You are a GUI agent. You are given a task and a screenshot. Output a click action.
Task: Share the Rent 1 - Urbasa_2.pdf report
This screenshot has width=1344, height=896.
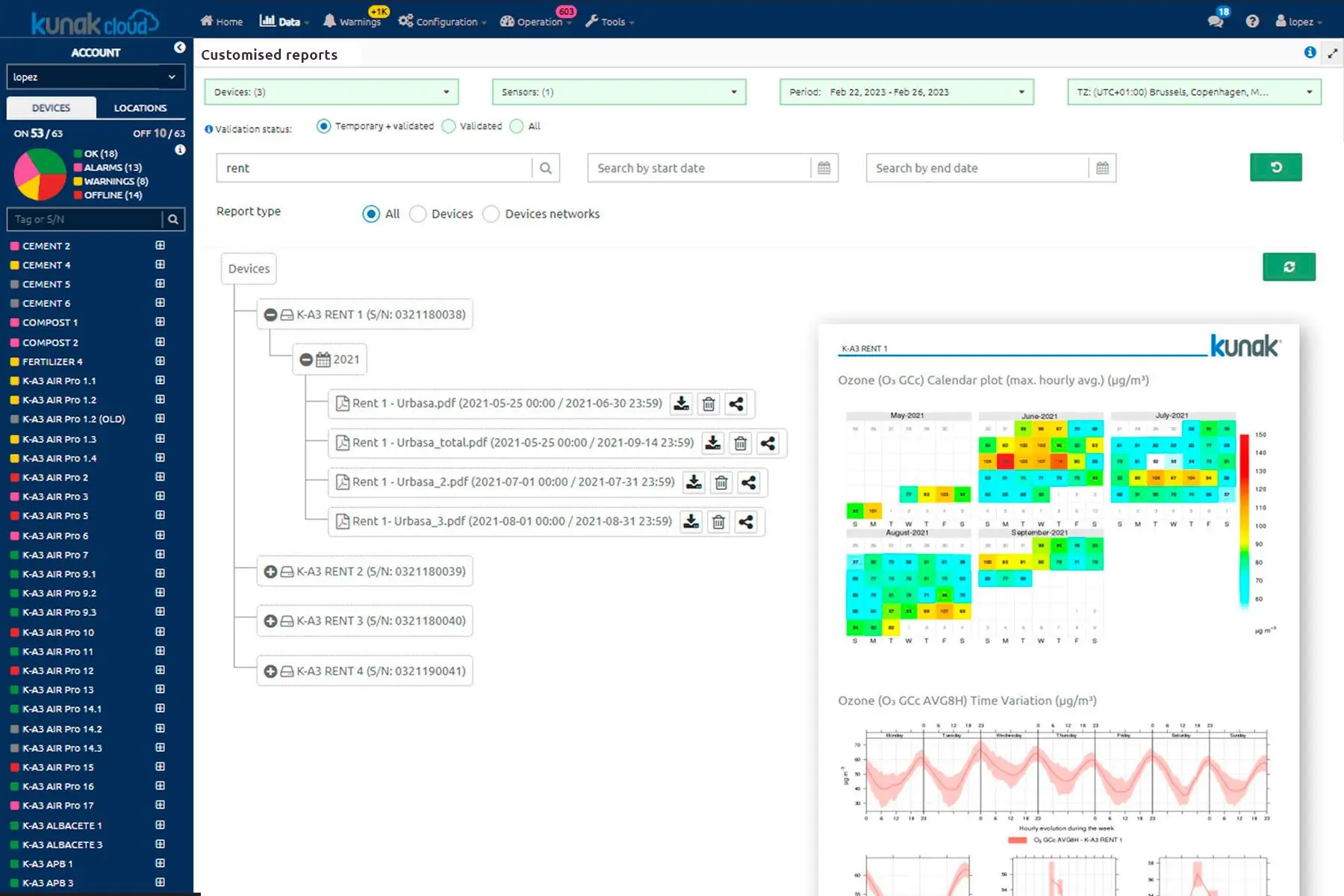pyautogui.click(x=749, y=482)
